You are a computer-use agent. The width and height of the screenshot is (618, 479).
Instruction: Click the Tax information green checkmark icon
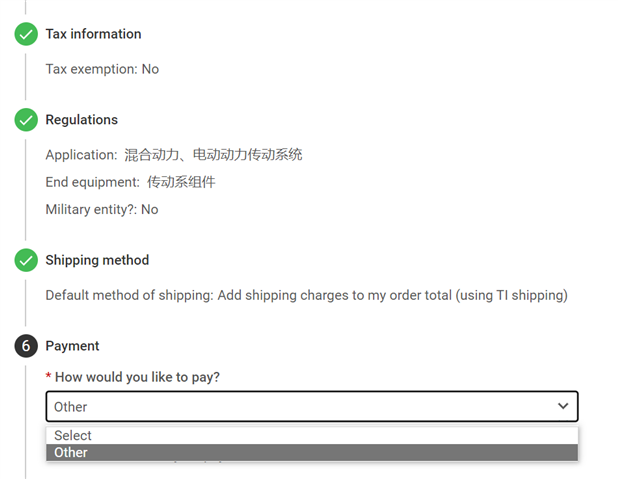pos(26,34)
